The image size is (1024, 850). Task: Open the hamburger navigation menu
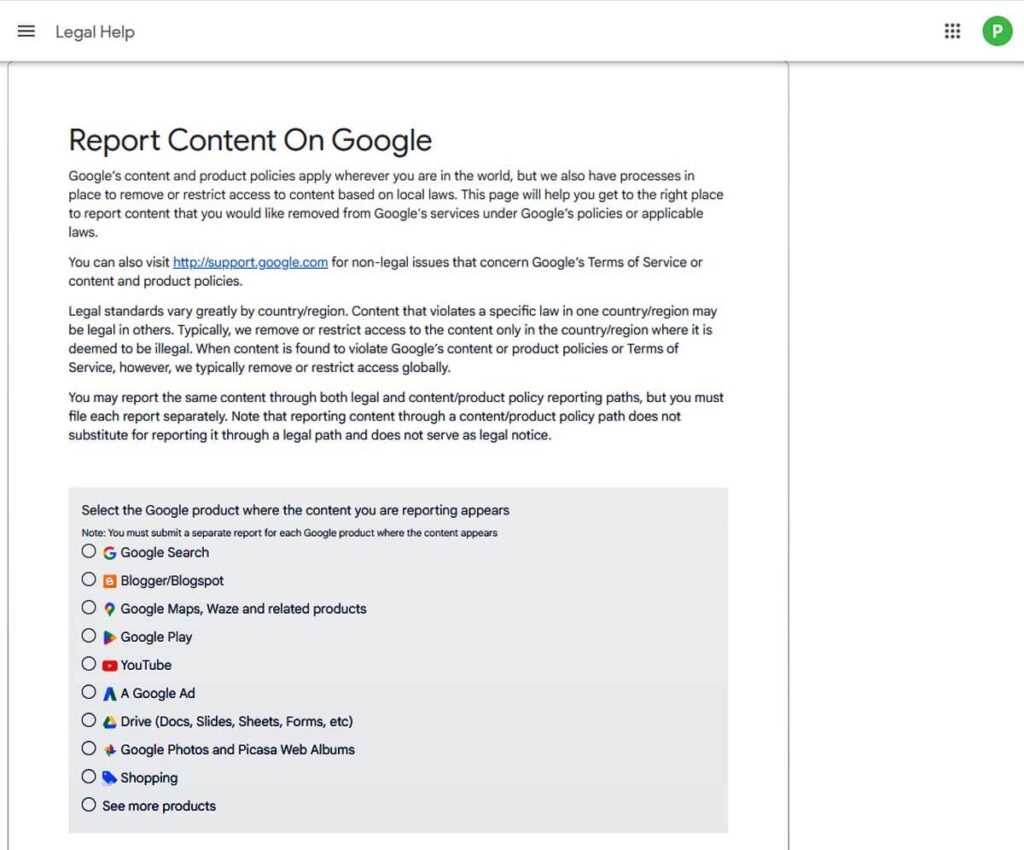pos(26,30)
